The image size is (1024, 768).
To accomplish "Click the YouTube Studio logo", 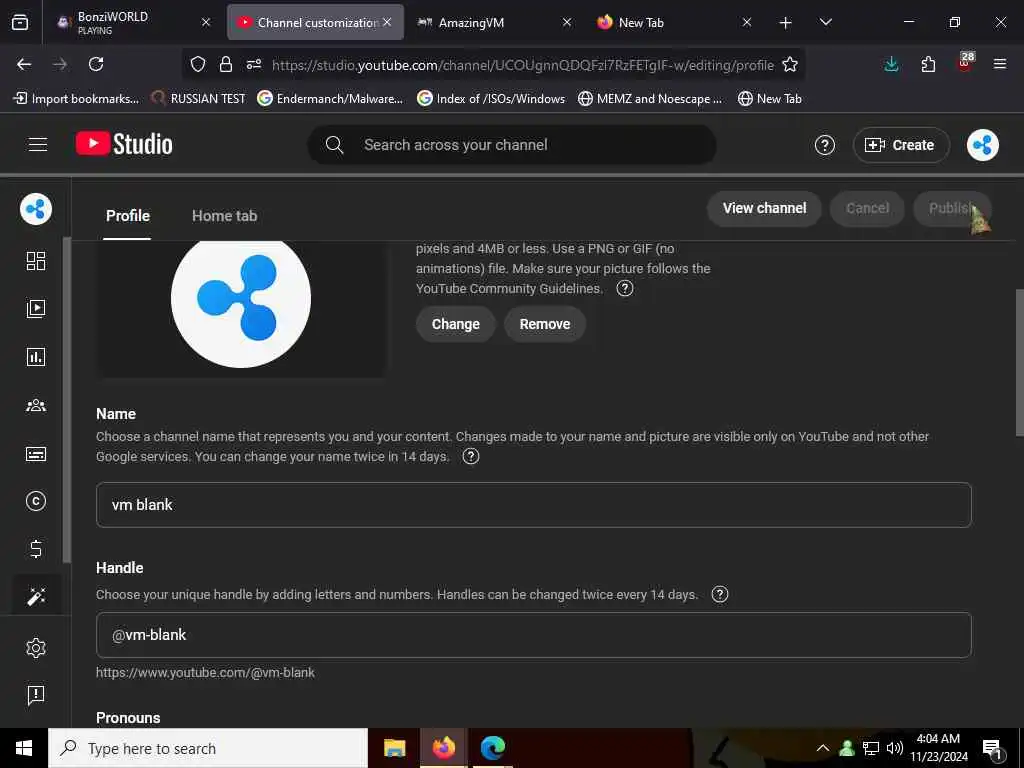I will [124, 144].
